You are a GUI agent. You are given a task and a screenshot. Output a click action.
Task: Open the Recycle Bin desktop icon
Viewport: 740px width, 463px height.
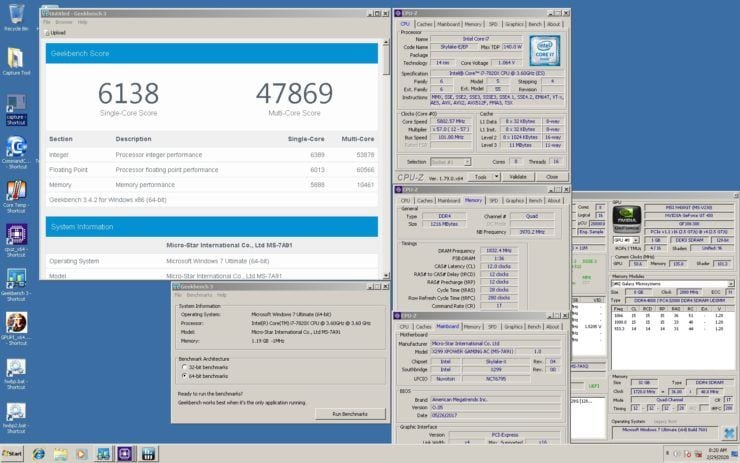click(16, 14)
